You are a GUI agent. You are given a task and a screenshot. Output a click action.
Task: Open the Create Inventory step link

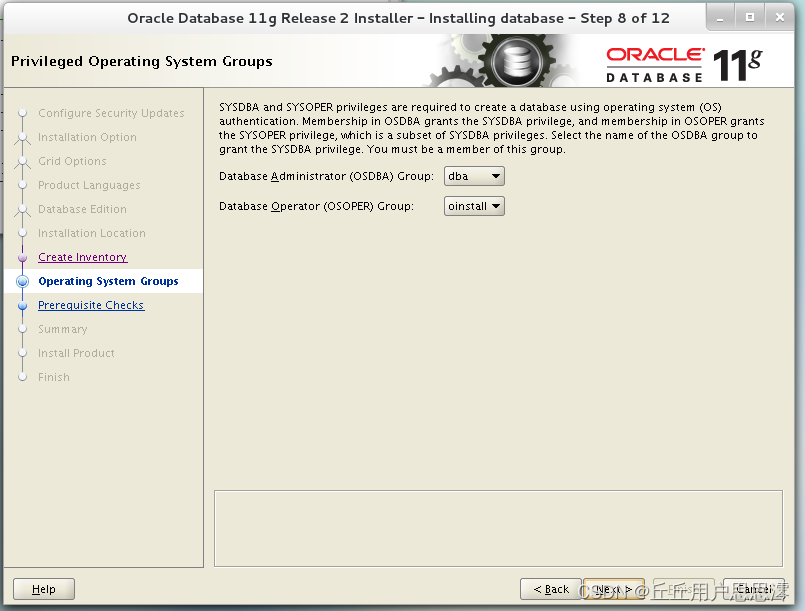(83, 257)
